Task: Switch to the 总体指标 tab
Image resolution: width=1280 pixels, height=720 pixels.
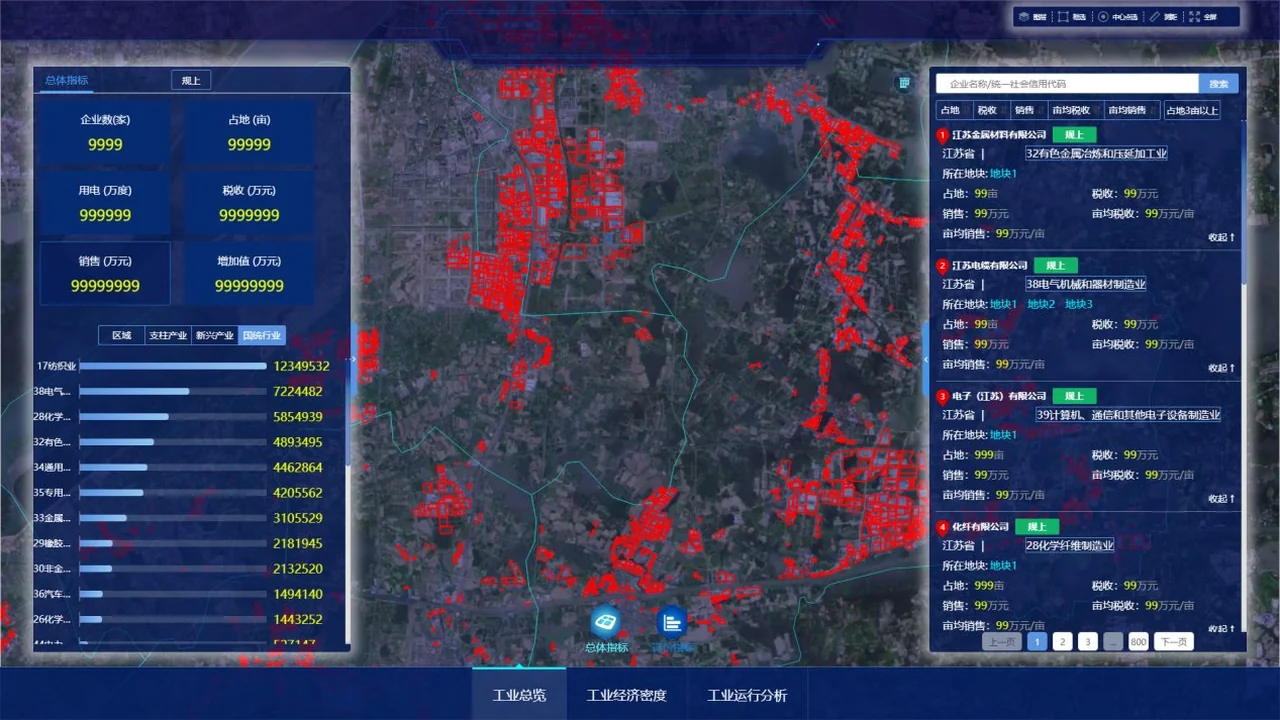Action: tap(66, 80)
